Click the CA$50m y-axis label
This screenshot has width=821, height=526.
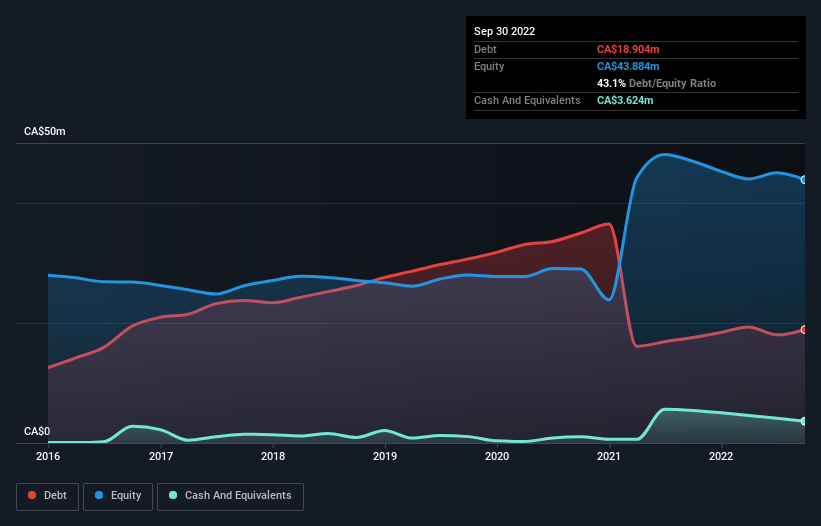[x=45, y=131]
